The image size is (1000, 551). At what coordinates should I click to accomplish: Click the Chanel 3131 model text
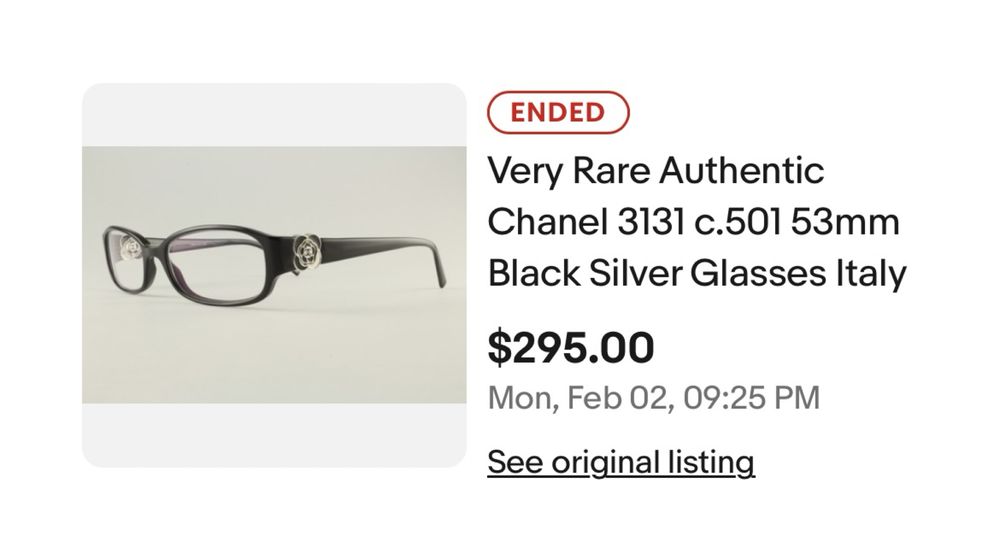(x=585, y=222)
